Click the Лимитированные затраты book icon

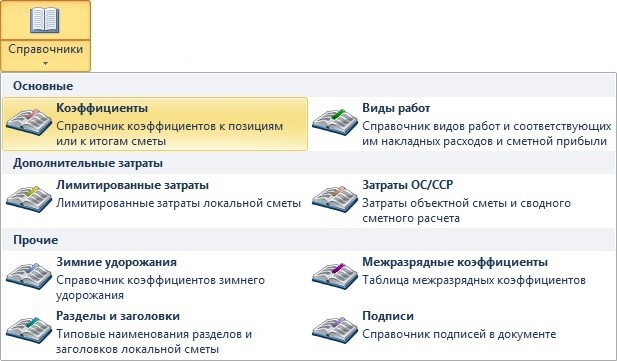click(x=29, y=200)
